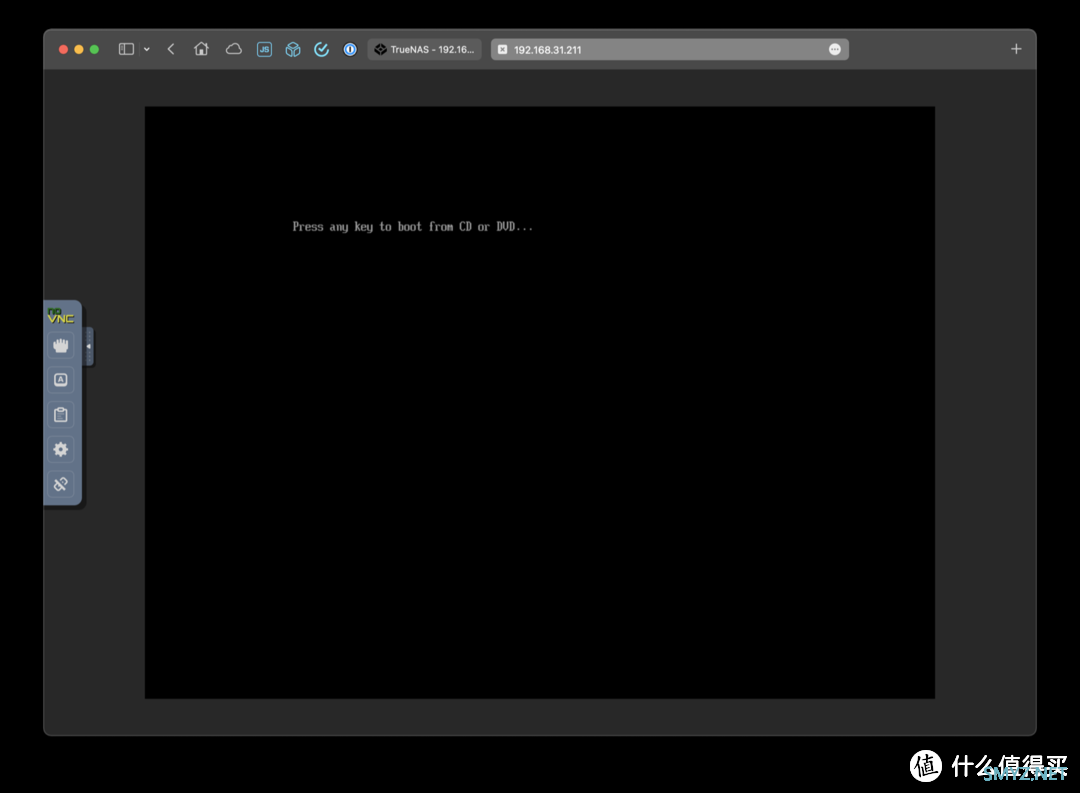Collapse noVNC control bar handle
Screen dimensions: 1080x793
[x=89, y=347]
